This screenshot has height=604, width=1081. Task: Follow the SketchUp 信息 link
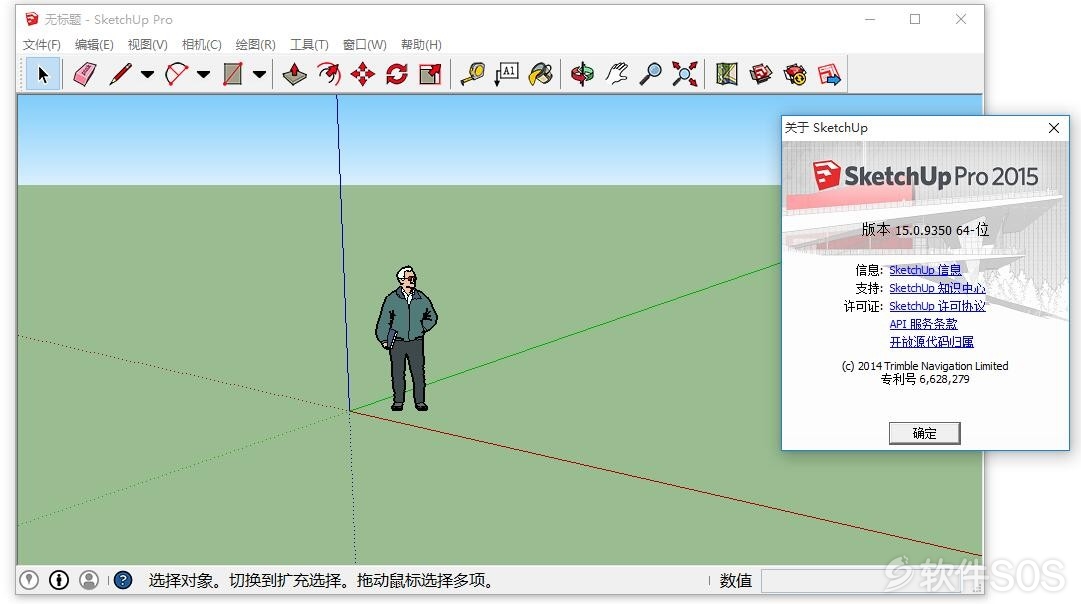click(925, 270)
